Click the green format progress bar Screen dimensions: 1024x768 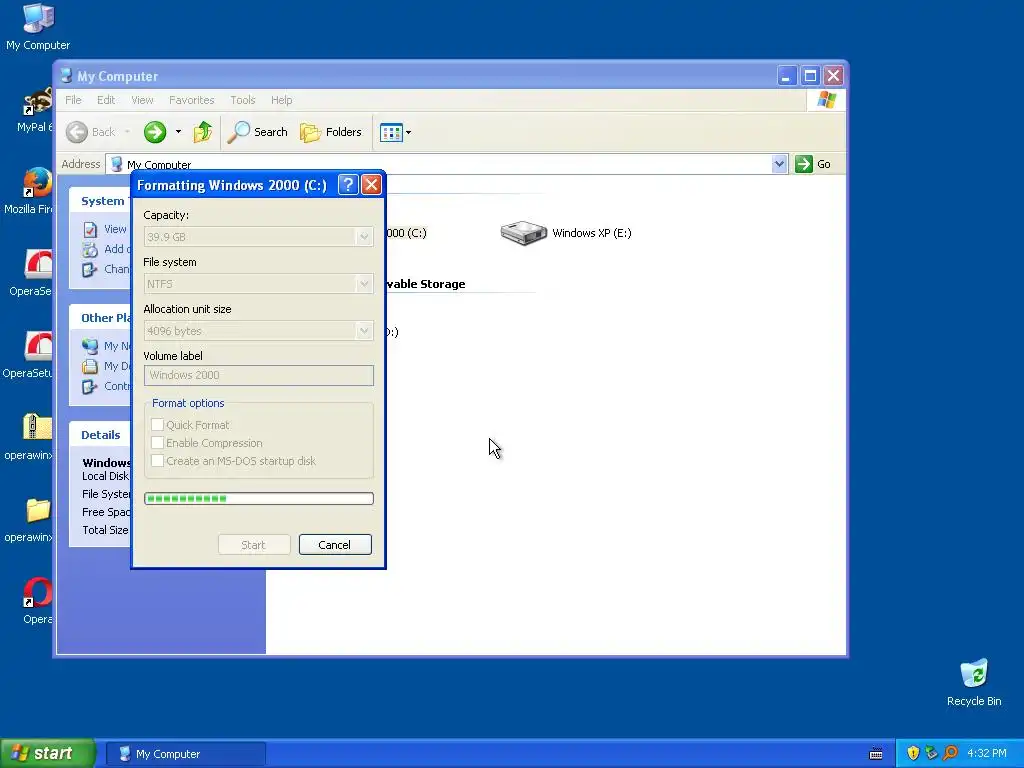coord(259,499)
